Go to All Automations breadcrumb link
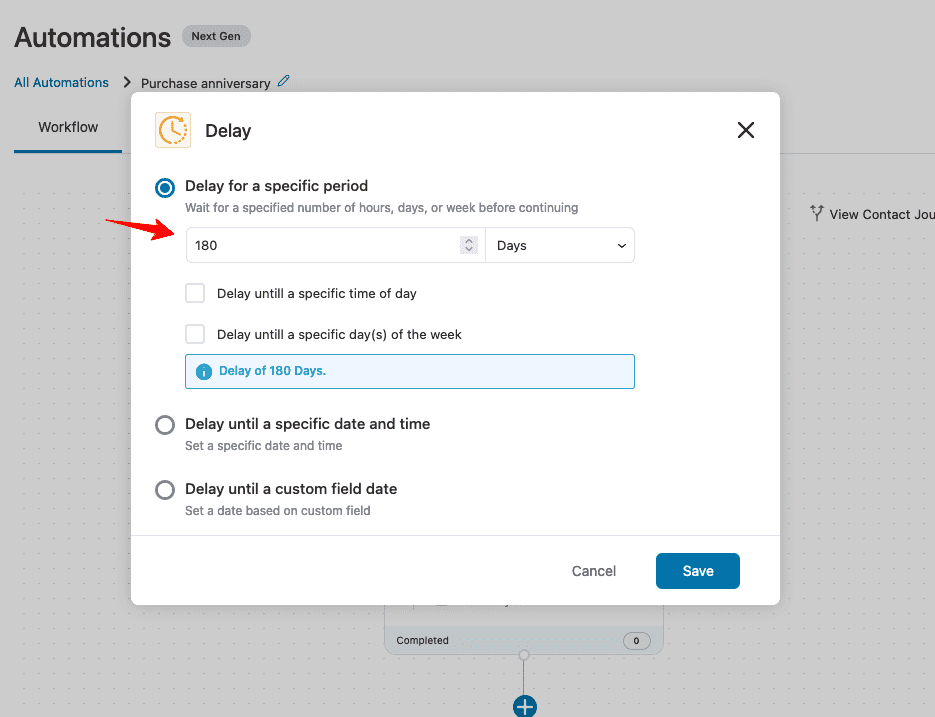The width and height of the screenshot is (935, 717). tap(61, 82)
